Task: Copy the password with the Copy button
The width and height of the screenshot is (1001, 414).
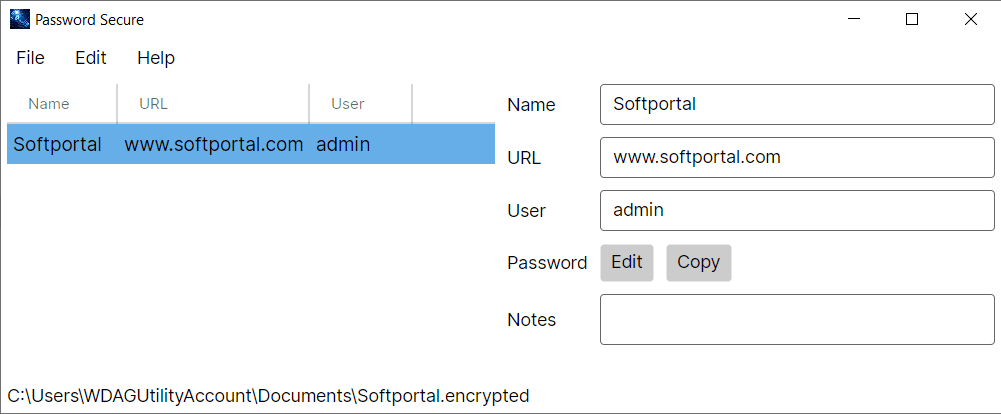Action: [698, 263]
